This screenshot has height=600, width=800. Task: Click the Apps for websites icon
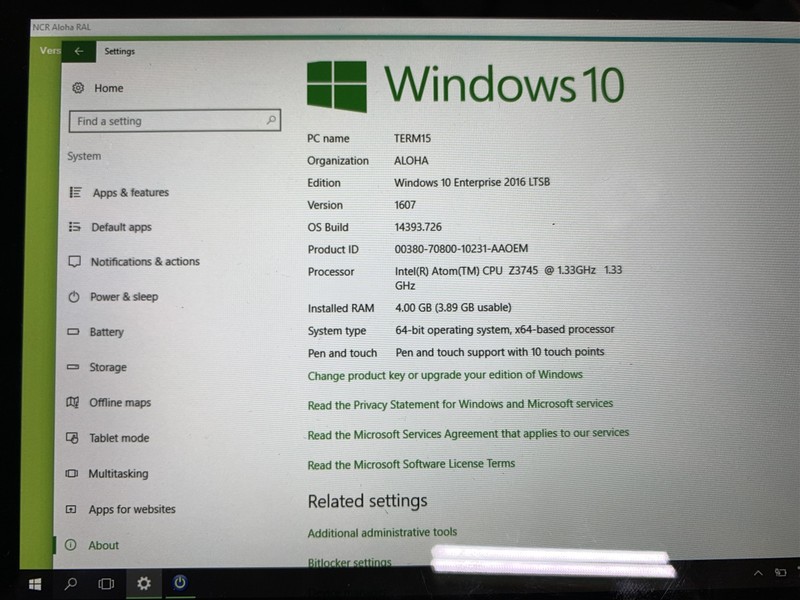tap(71, 509)
